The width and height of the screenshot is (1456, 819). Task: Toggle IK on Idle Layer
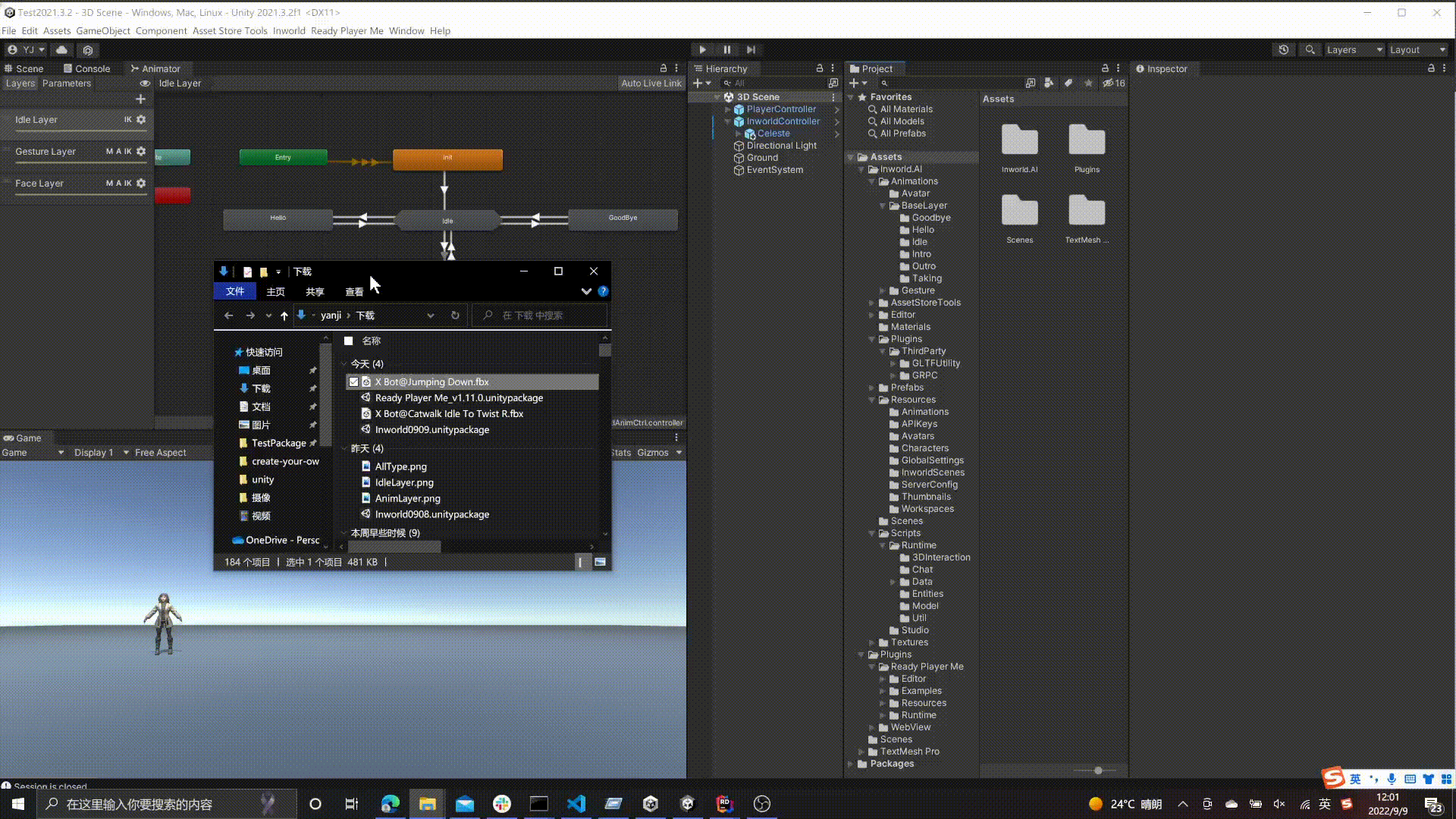[x=128, y=119]
